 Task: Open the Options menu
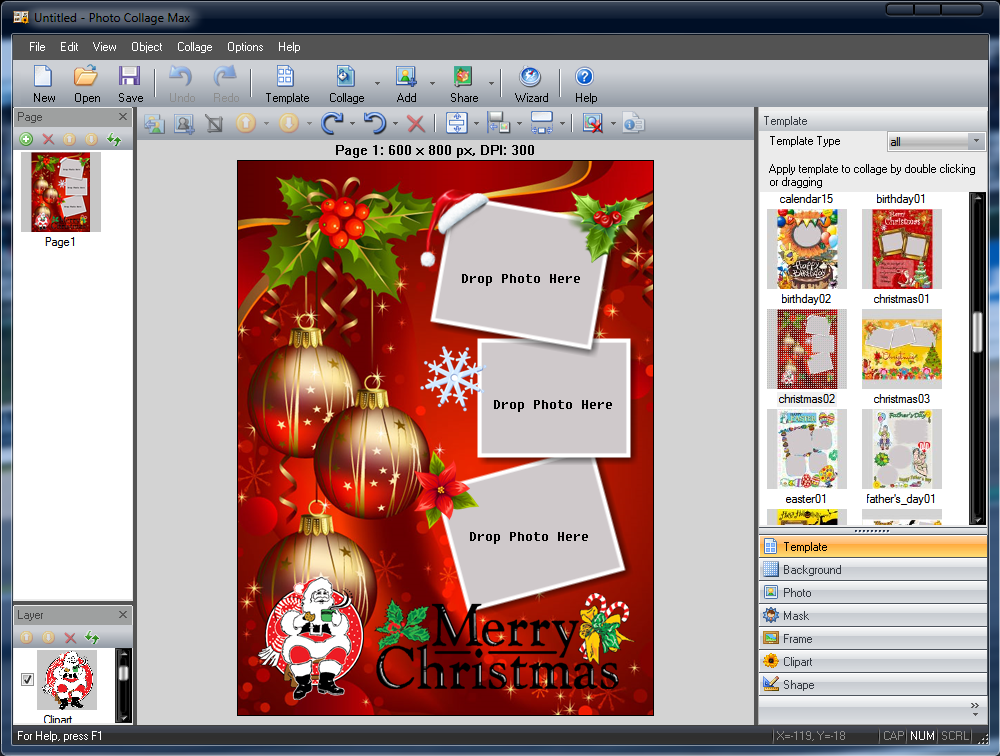(245, 47)
